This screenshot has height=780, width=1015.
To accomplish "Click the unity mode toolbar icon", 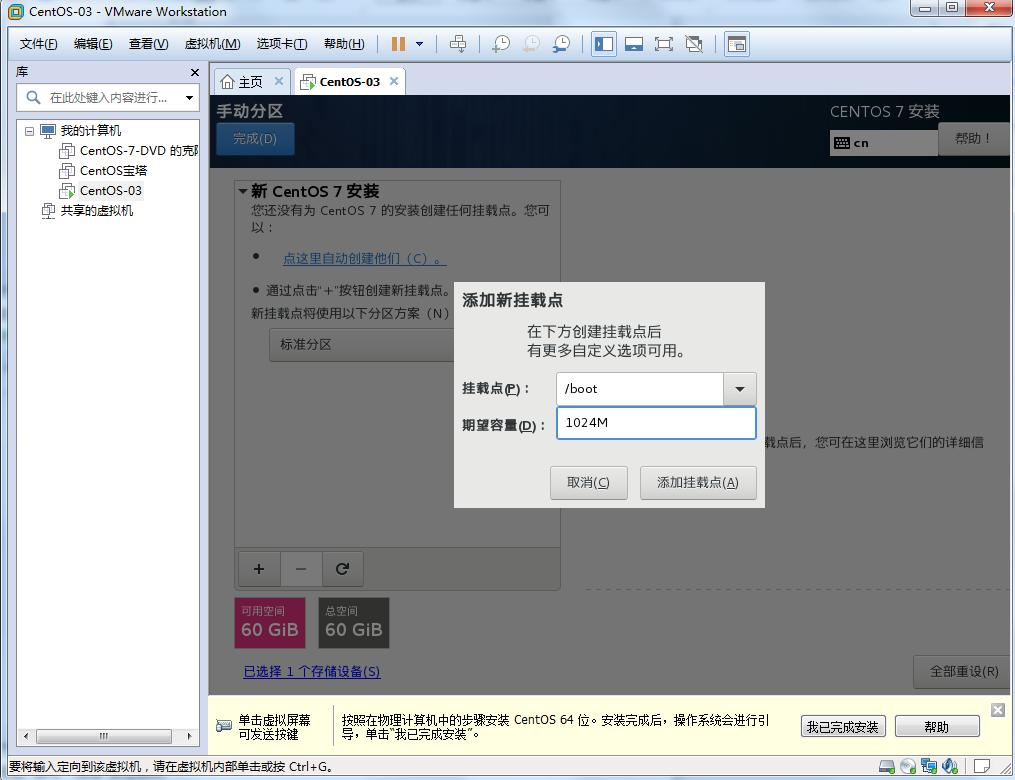I will tap(694, 44).
